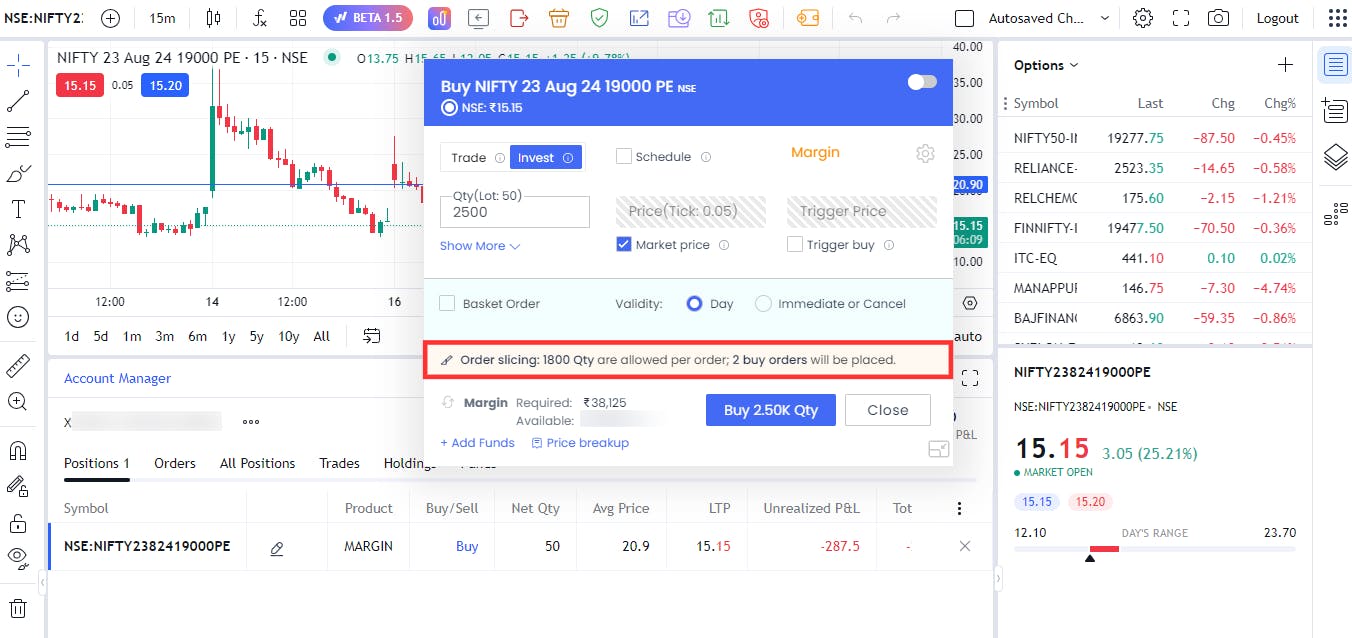The height and width of the screenshot is (638, 1352).
Task: Open the text annotation tool
Action: (18, 209)
